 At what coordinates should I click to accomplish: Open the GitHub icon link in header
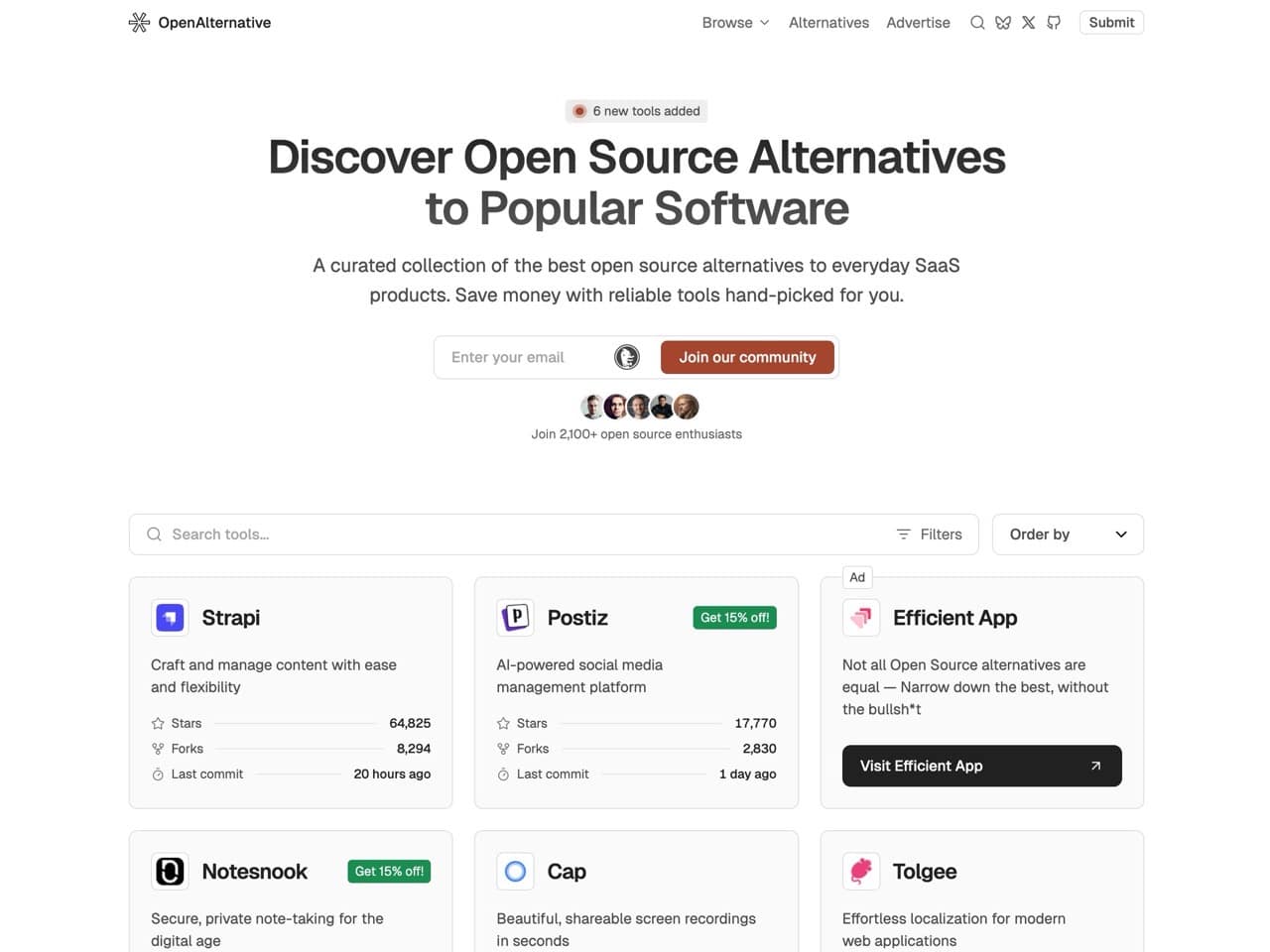pyautogui.click(x=1054, y=23)
